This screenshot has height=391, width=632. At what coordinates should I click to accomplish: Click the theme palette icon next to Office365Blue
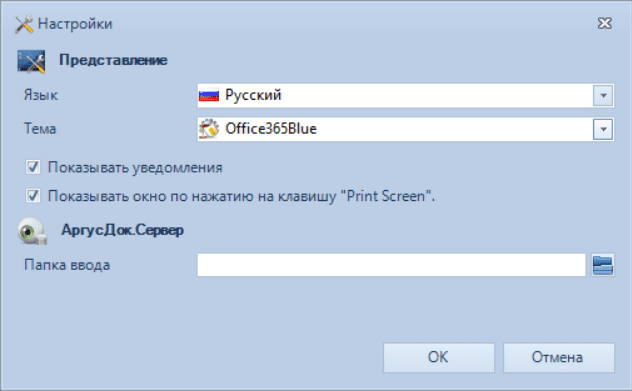[209, 129]
